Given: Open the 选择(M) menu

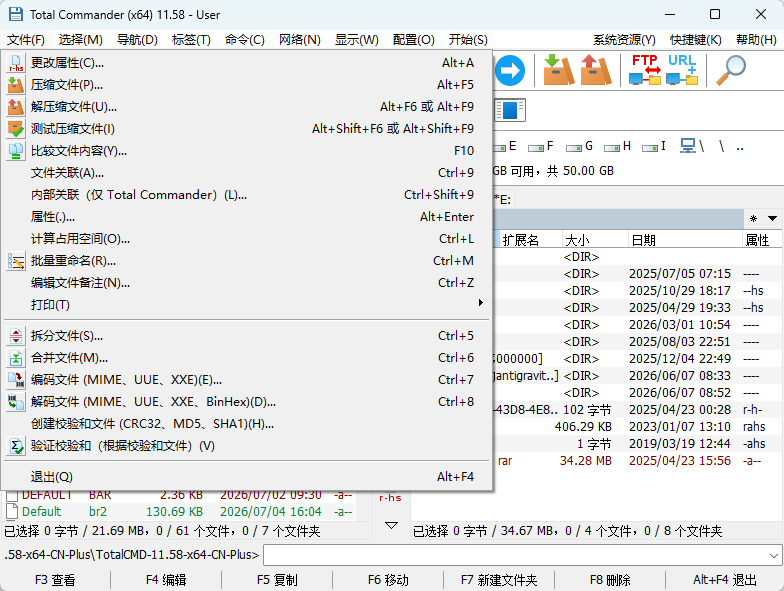Looking at the screenshot, I should click(80, 40).
